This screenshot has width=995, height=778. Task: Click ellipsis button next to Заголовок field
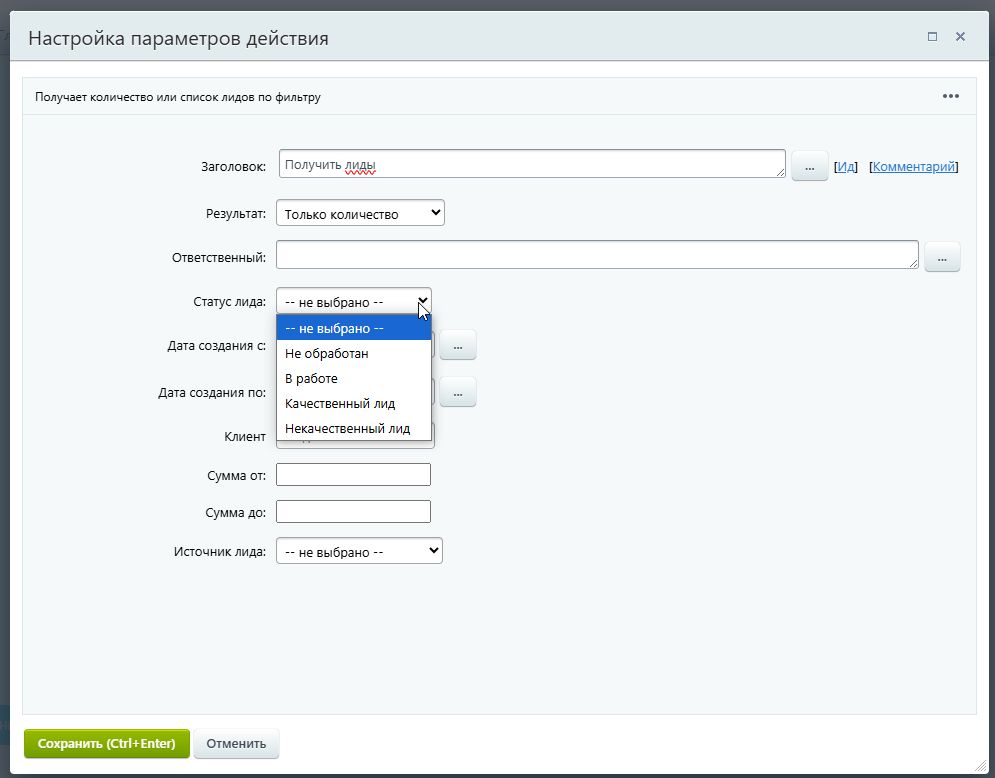point(809,166)
